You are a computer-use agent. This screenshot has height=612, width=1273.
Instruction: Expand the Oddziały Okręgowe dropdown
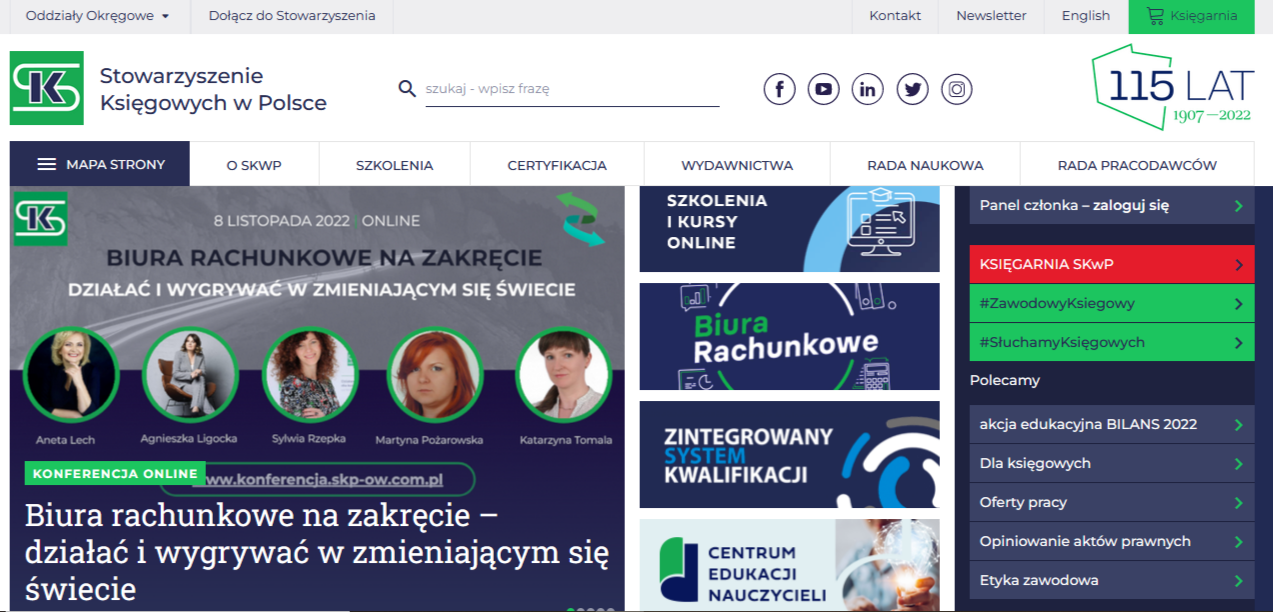[x=97, y=16]
